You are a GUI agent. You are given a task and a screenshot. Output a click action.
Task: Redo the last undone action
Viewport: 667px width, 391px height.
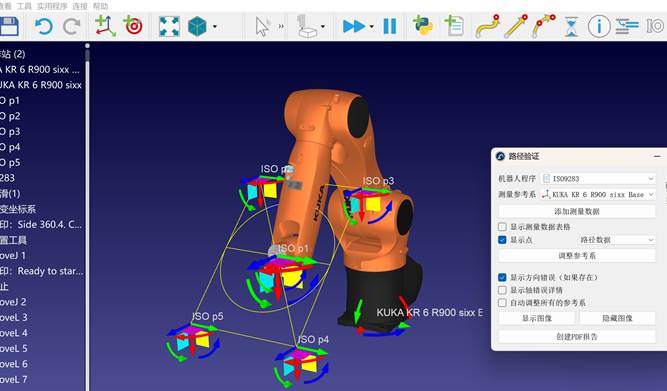(71, 26)
